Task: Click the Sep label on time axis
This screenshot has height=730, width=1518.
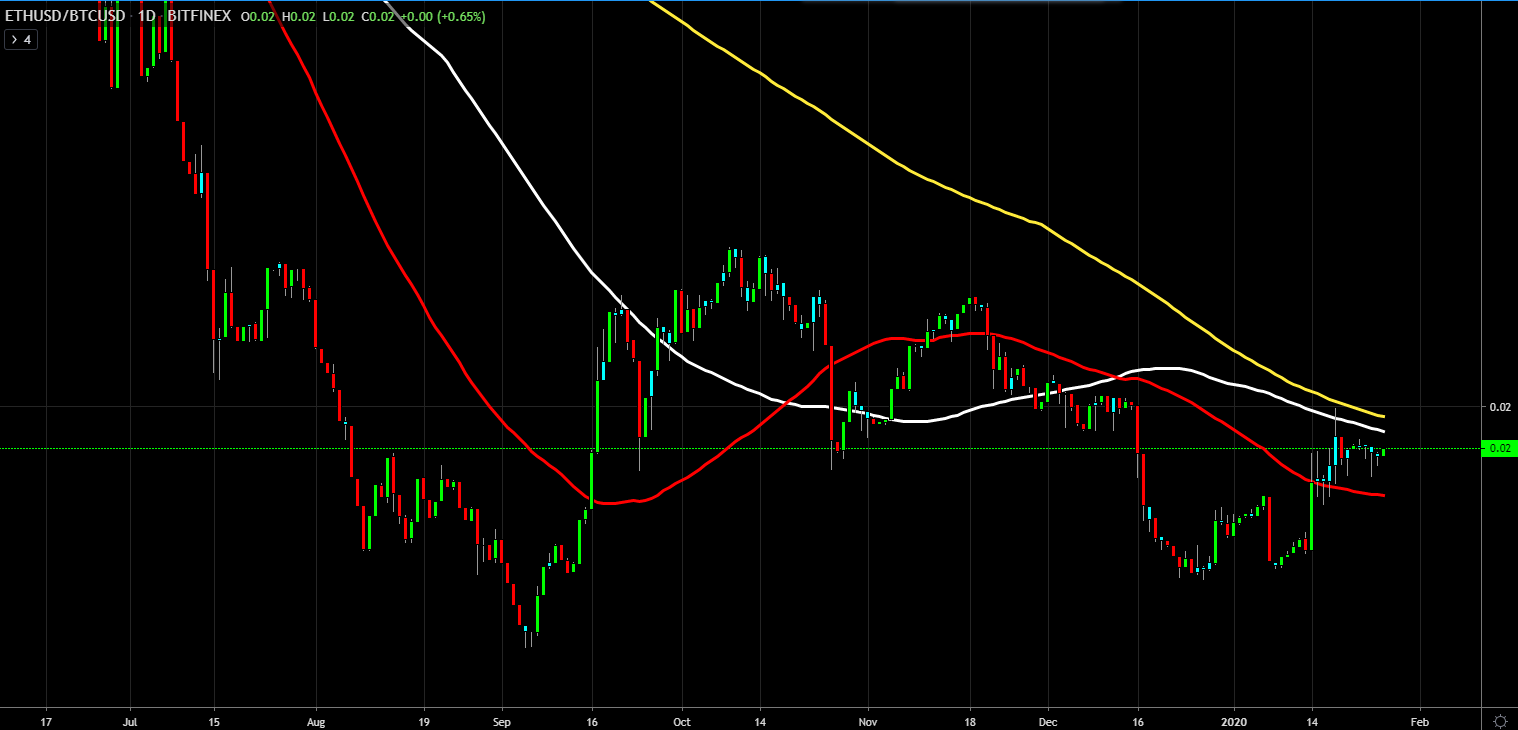Action: click(502, 720)
